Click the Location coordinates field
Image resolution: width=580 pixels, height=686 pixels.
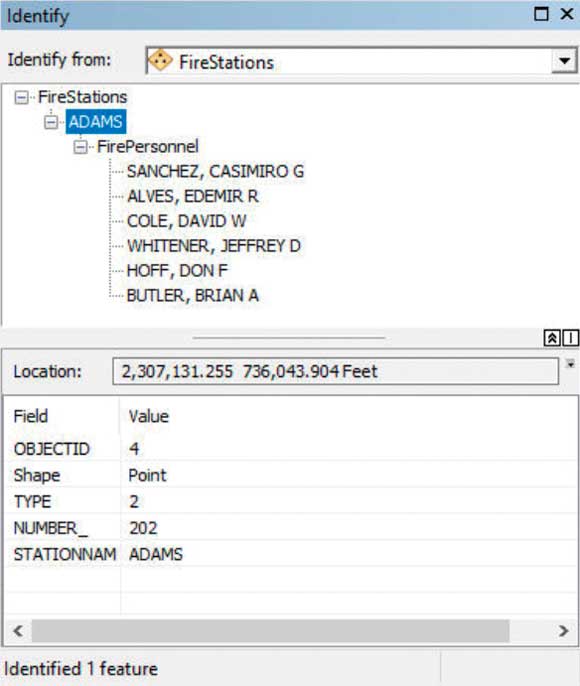tap(335, 371)
